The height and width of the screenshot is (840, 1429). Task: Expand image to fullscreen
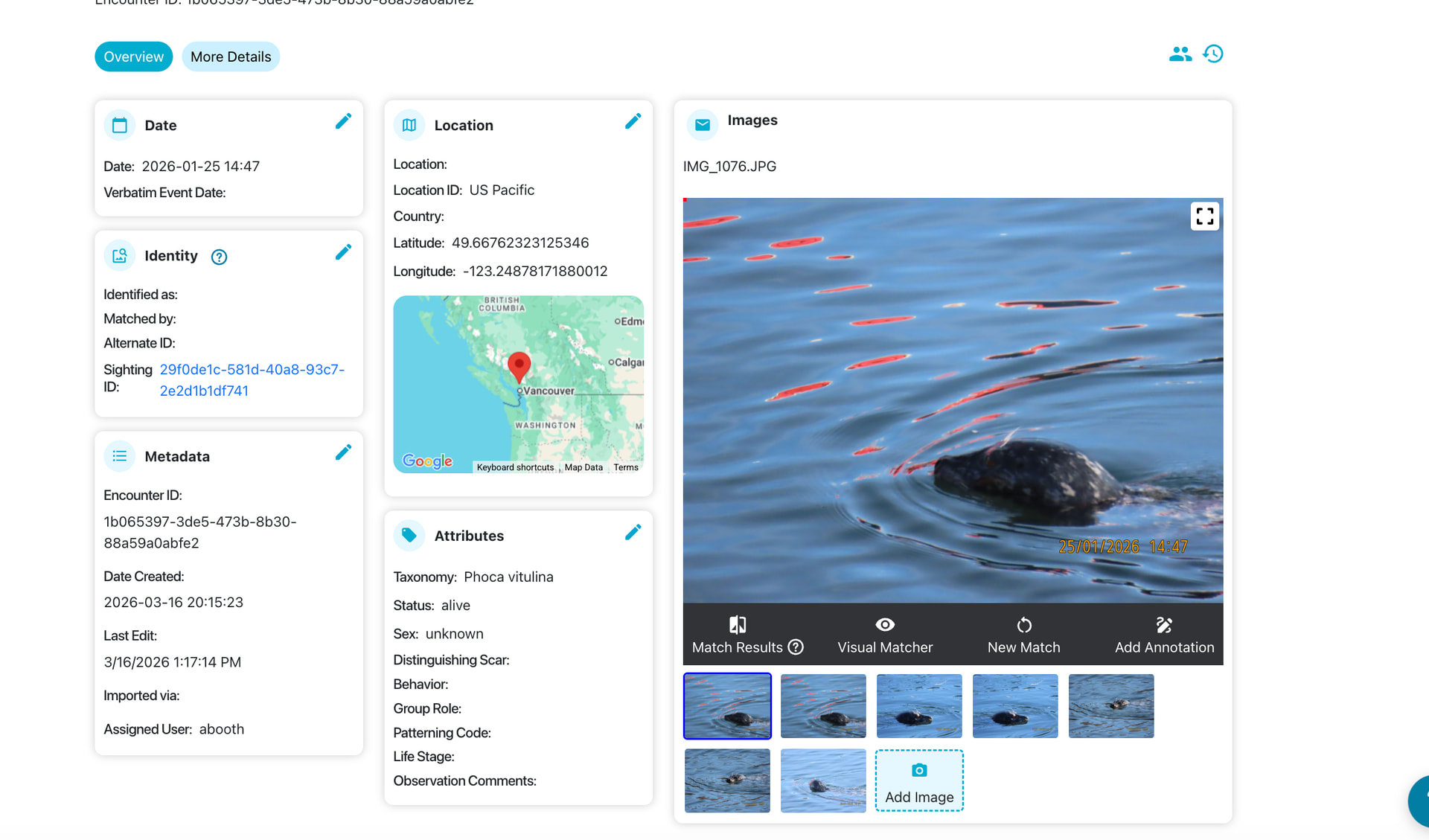pyautogui.click(x=1204, y=217)
